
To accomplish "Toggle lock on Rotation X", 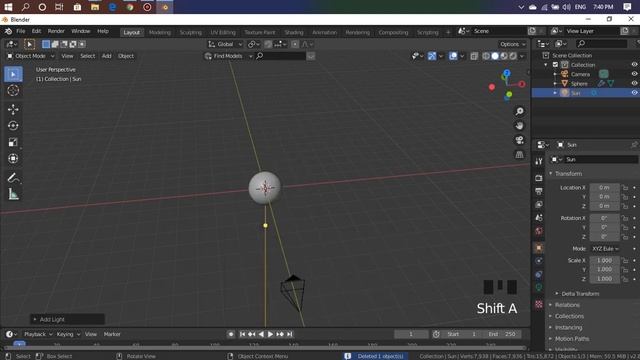I will click(x=625, y=218).
